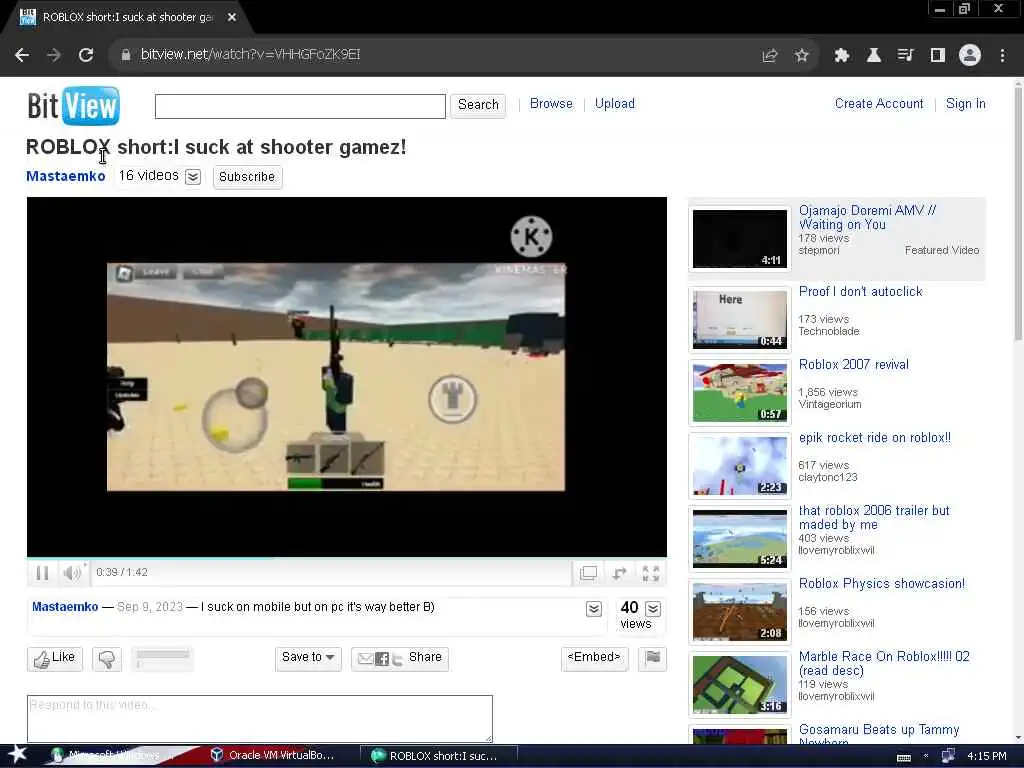Image resolution: width=1024 pixels, height=768 pixels.
Task: Click the taskbar clock 4:15 PM
Action: coord(987,756)
